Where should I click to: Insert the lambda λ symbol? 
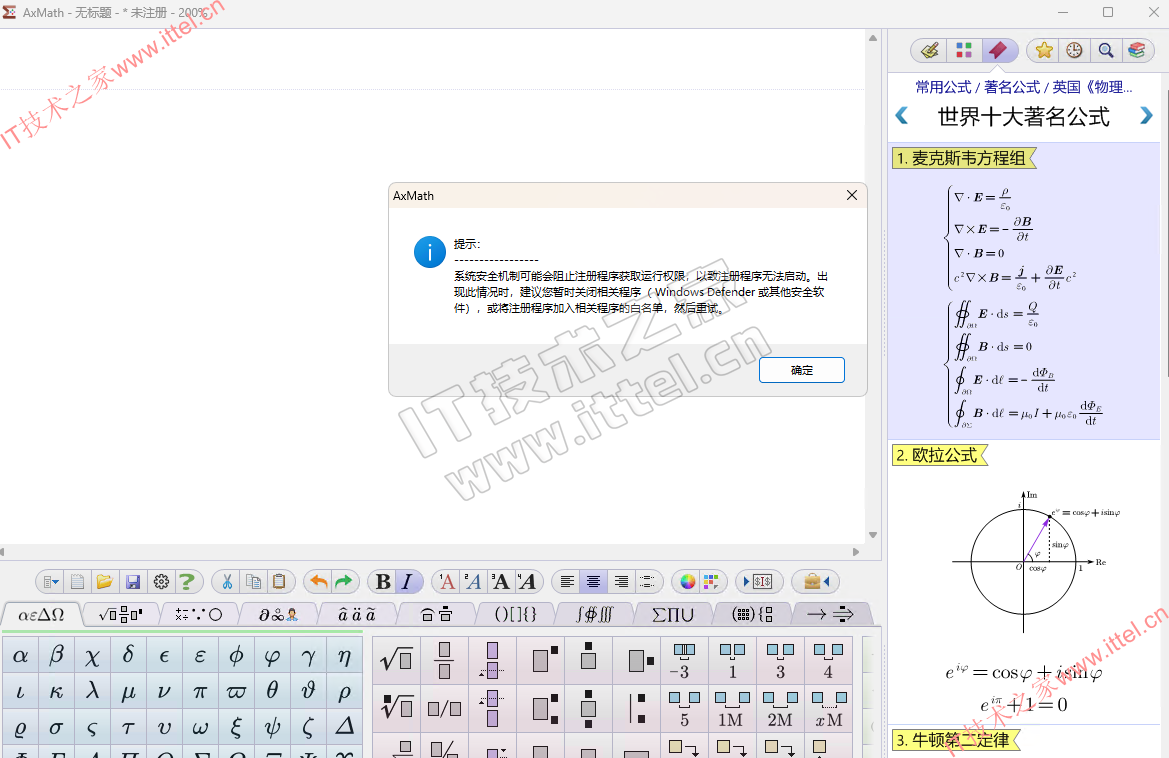pos(92,691)
